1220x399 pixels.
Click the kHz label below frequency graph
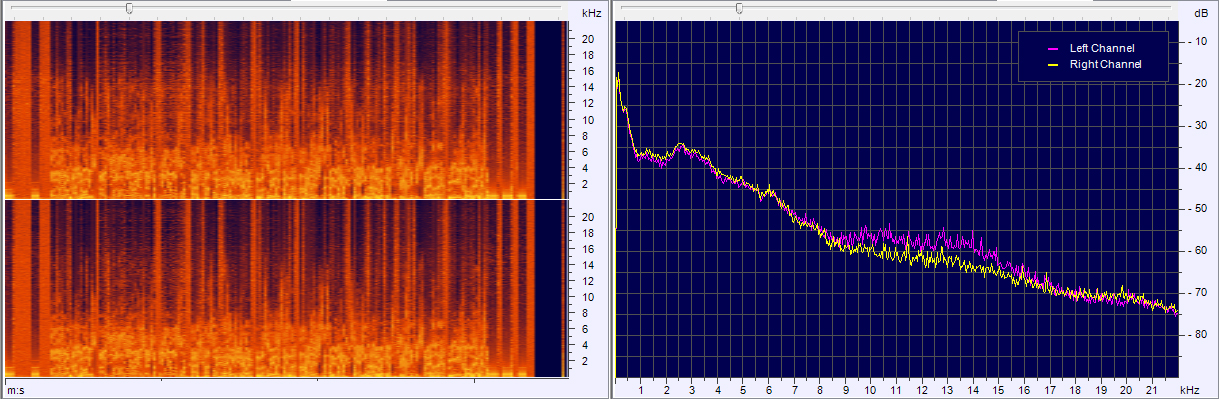[x=1189, y=389]
